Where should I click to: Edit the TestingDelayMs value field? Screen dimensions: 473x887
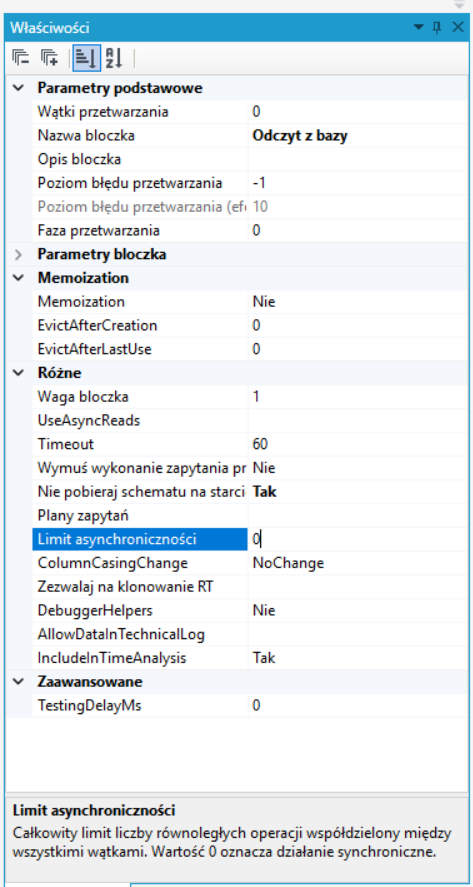point(357,706)
